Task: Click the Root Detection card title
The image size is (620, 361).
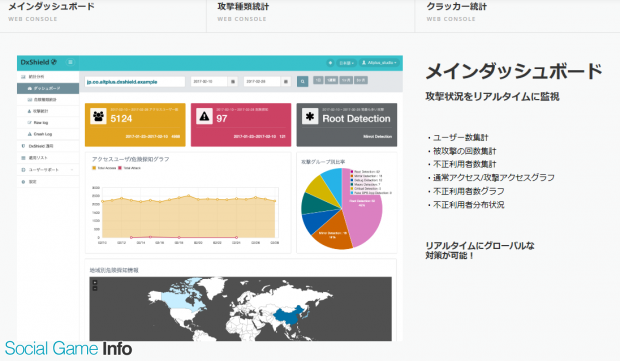Action: (x=356, y=119)
